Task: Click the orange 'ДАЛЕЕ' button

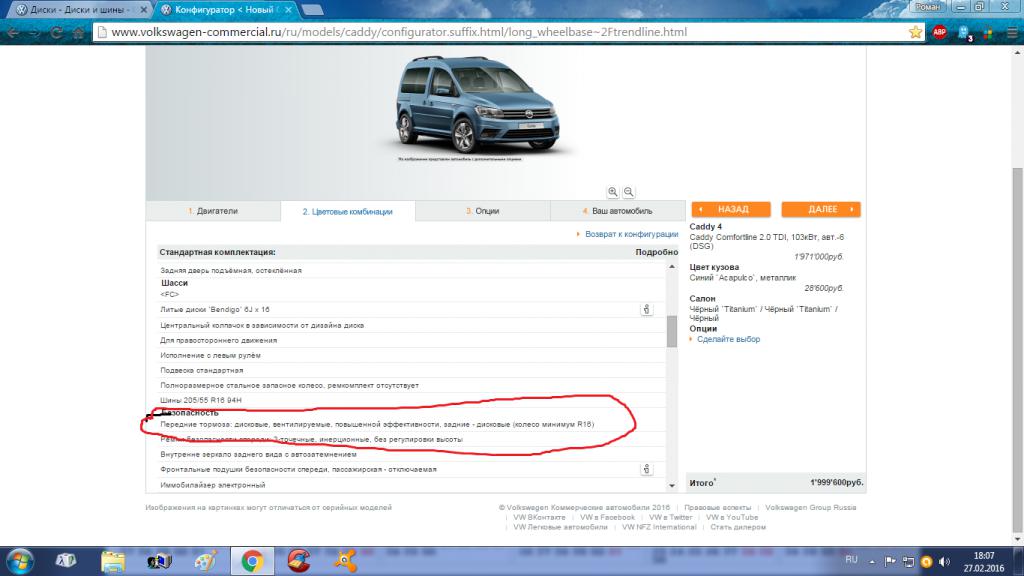Action: (x=821, y=209)
